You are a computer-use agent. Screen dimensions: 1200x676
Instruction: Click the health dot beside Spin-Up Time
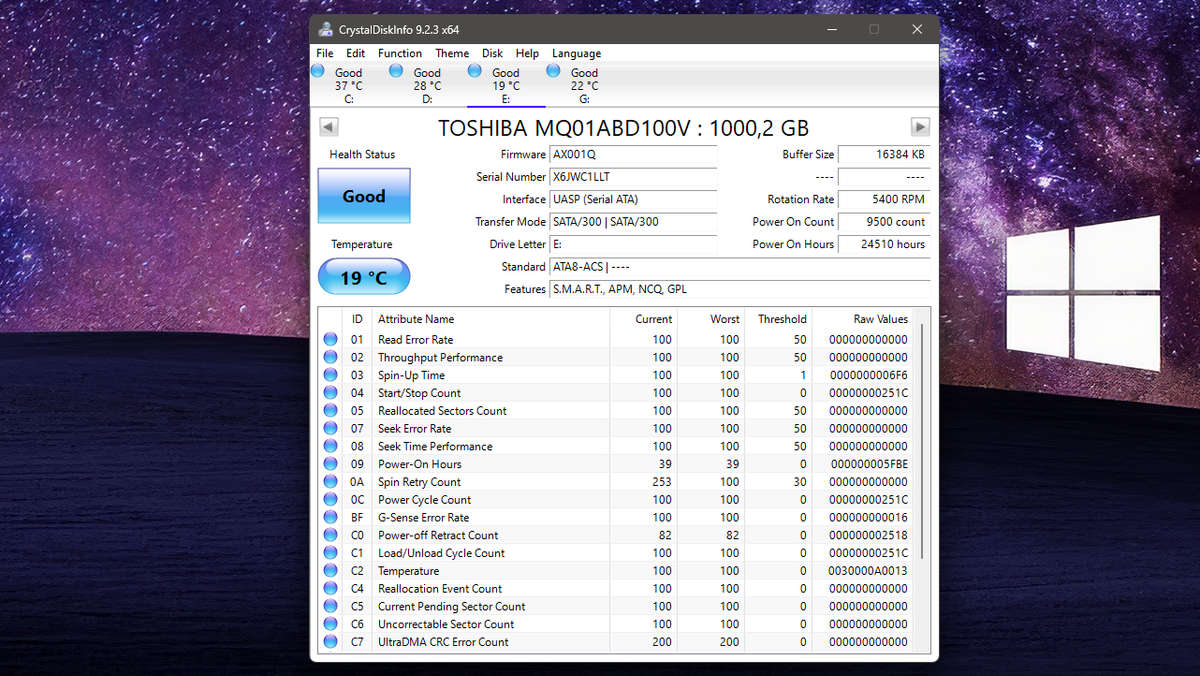[x=330, y=375]
